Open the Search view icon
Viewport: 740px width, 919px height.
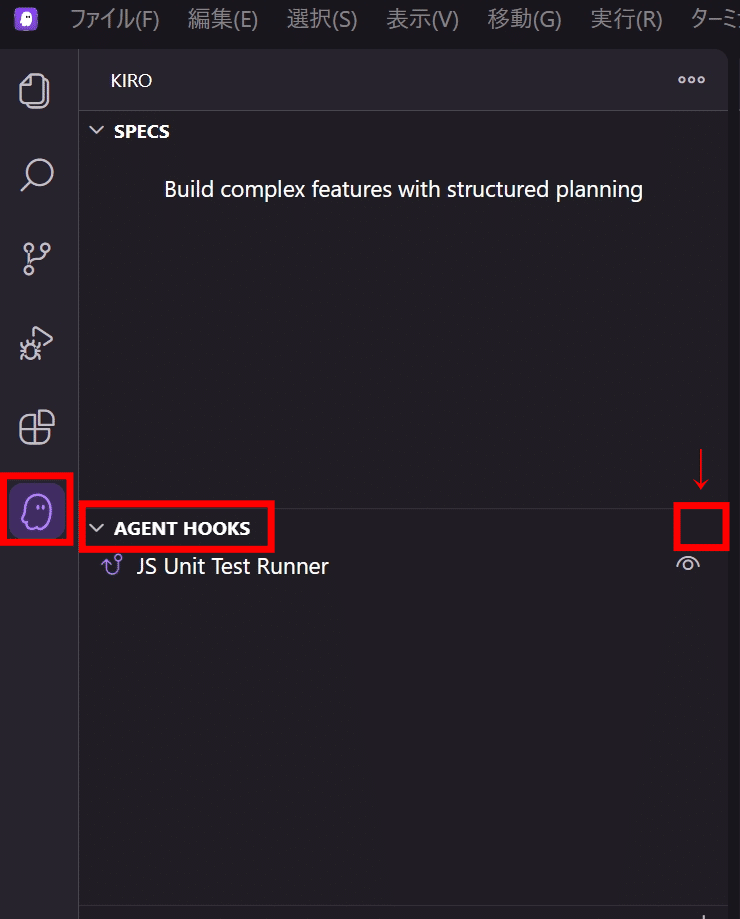pyautogui.click(x=37, y=174)
